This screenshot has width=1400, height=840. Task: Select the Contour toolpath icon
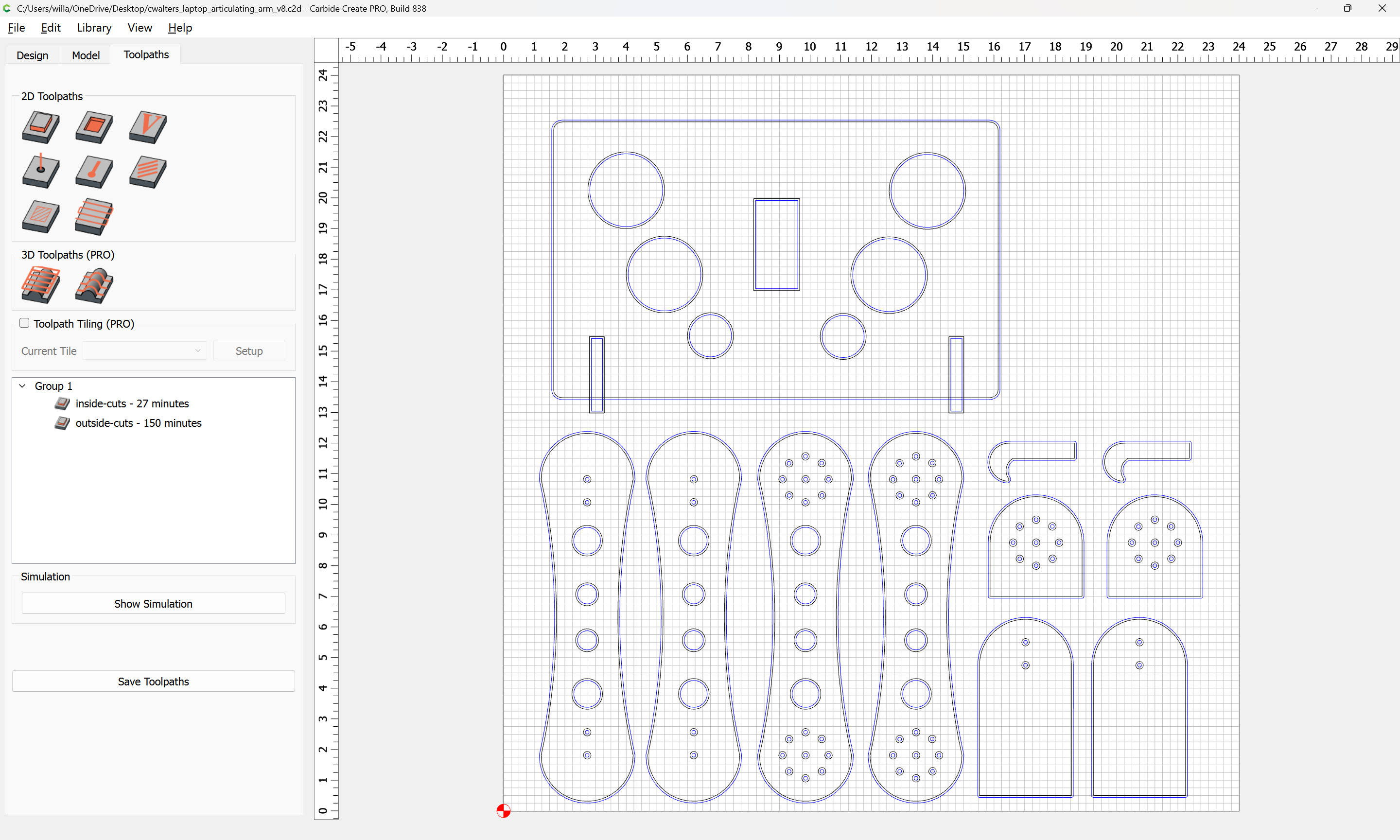(x=40, y=126)
